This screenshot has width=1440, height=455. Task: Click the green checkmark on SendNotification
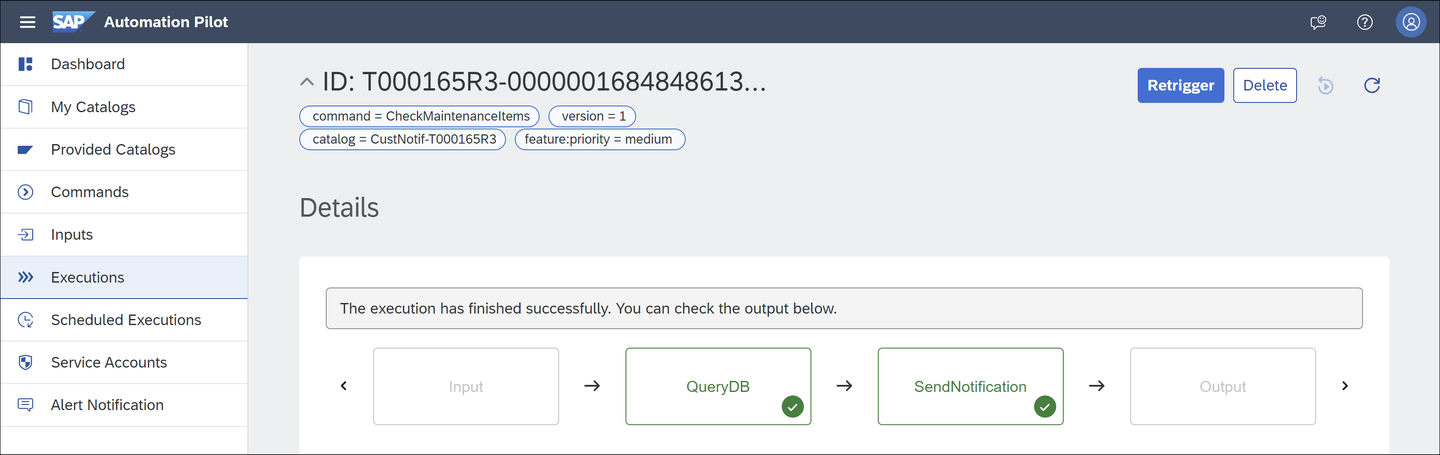1045,407
